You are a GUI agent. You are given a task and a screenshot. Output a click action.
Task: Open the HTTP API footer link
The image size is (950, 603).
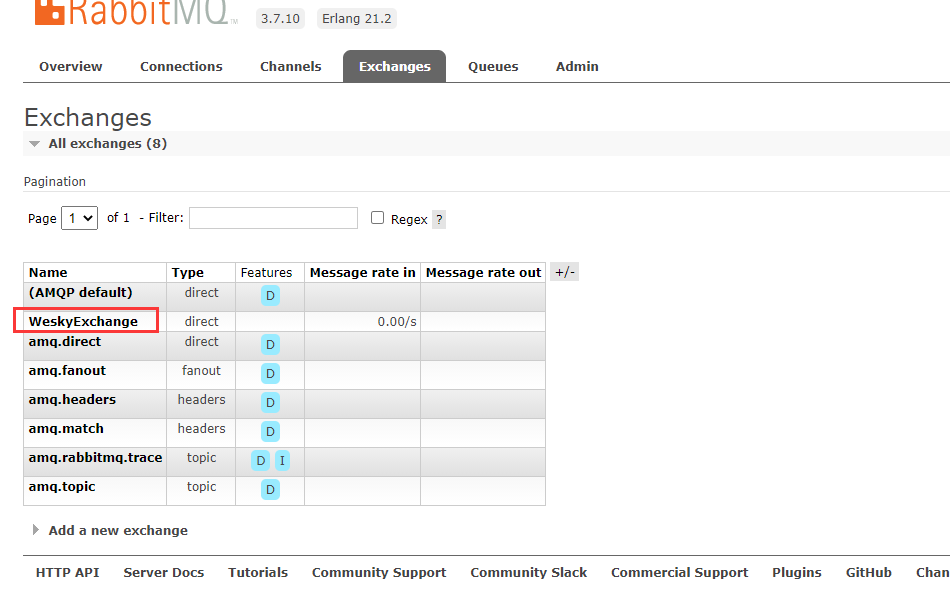67,573
